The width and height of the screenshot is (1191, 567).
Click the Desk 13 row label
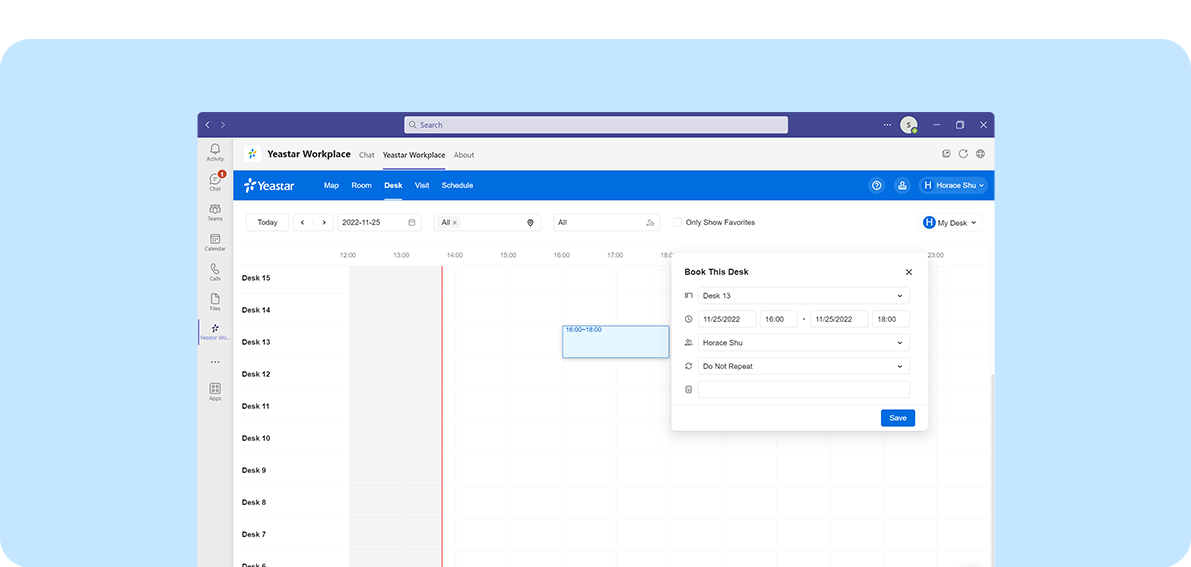tap(255, 342)
